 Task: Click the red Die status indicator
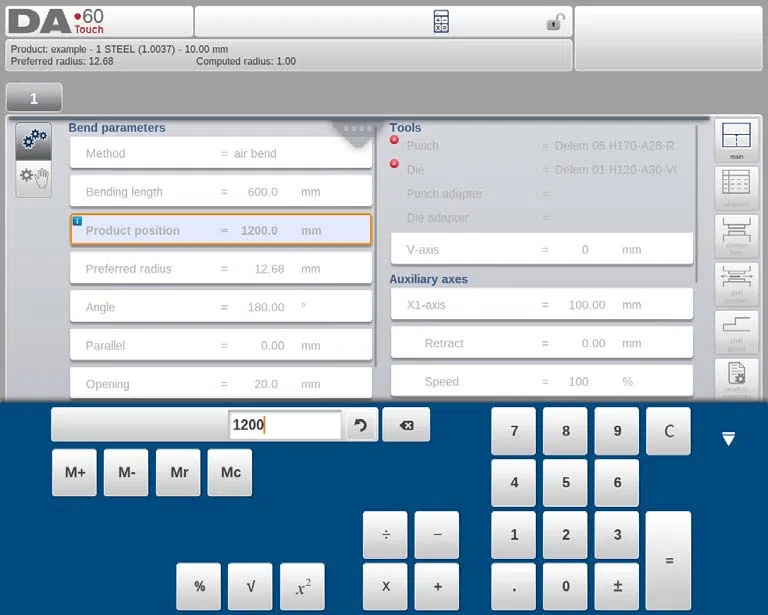coord(394,164)
